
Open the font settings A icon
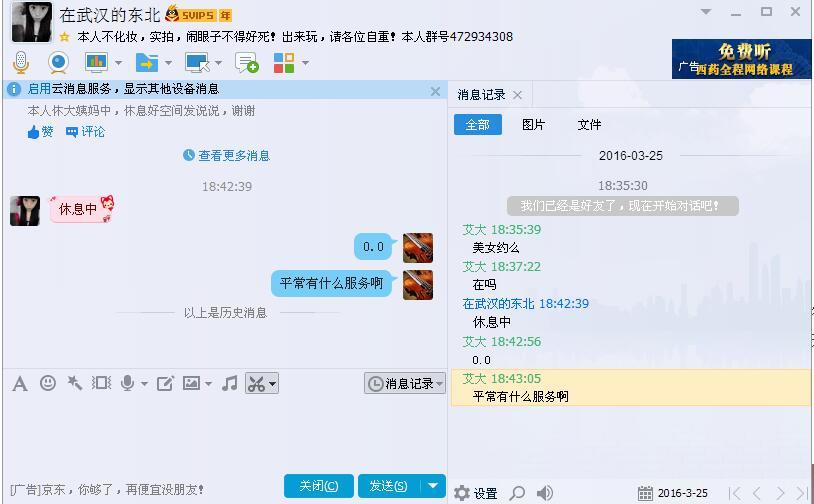20,384
